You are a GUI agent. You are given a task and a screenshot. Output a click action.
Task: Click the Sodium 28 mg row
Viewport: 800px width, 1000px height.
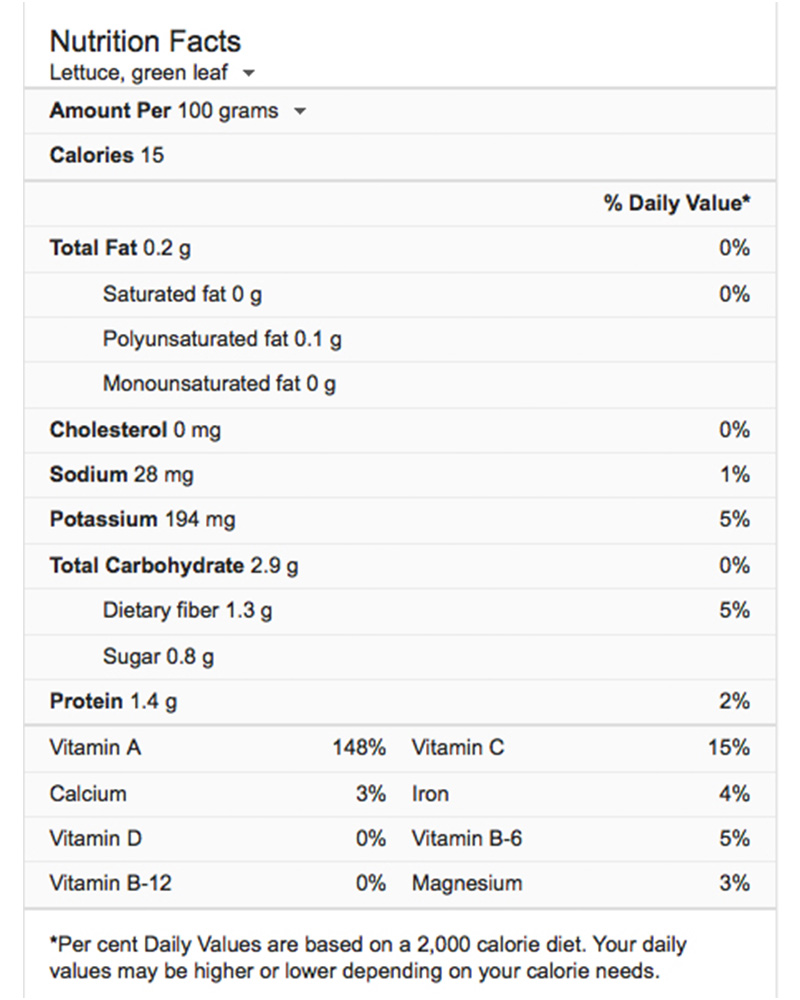point(123,475)
